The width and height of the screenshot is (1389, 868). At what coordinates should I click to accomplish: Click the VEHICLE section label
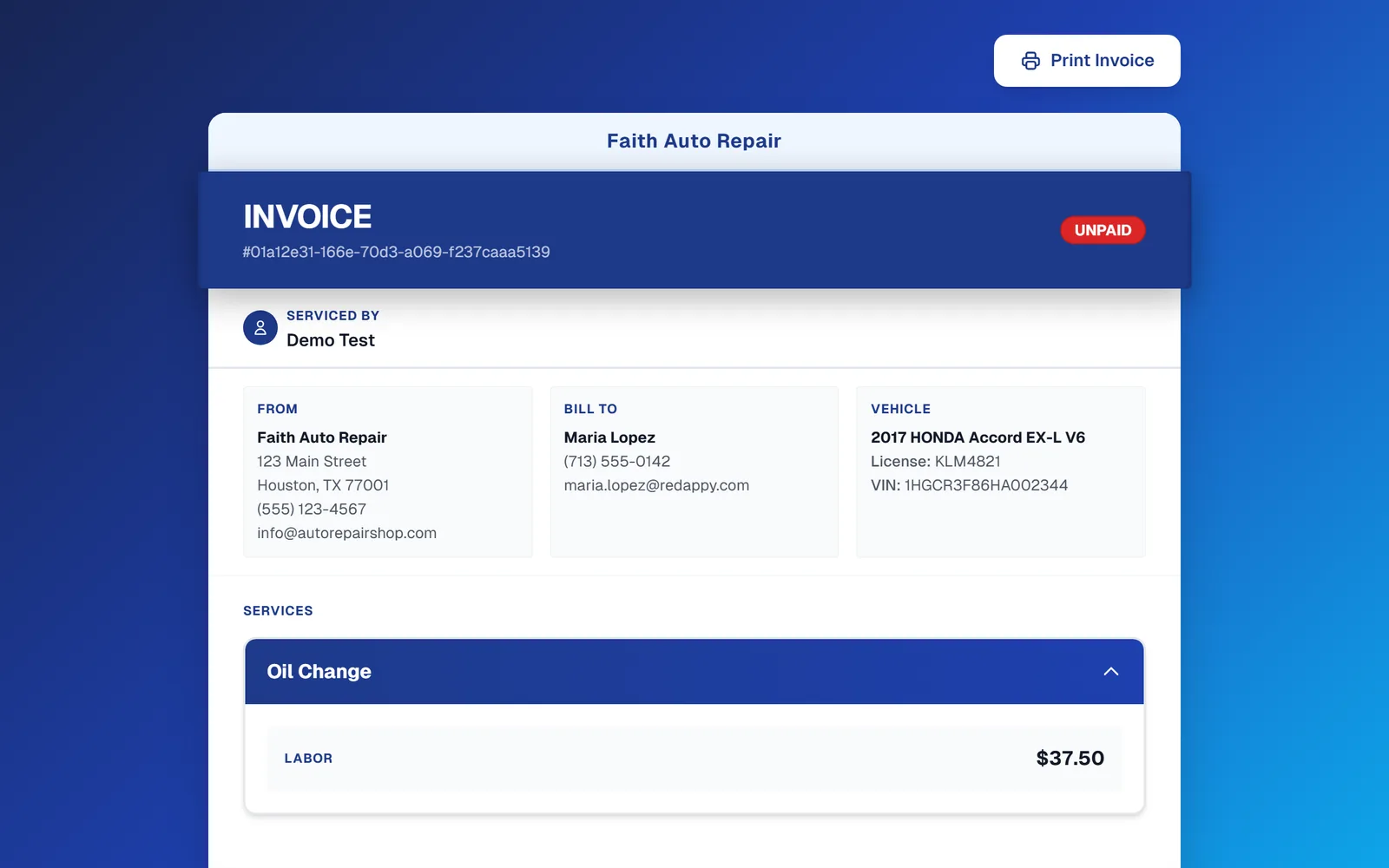pyautogui.click(x=901, y=409)
